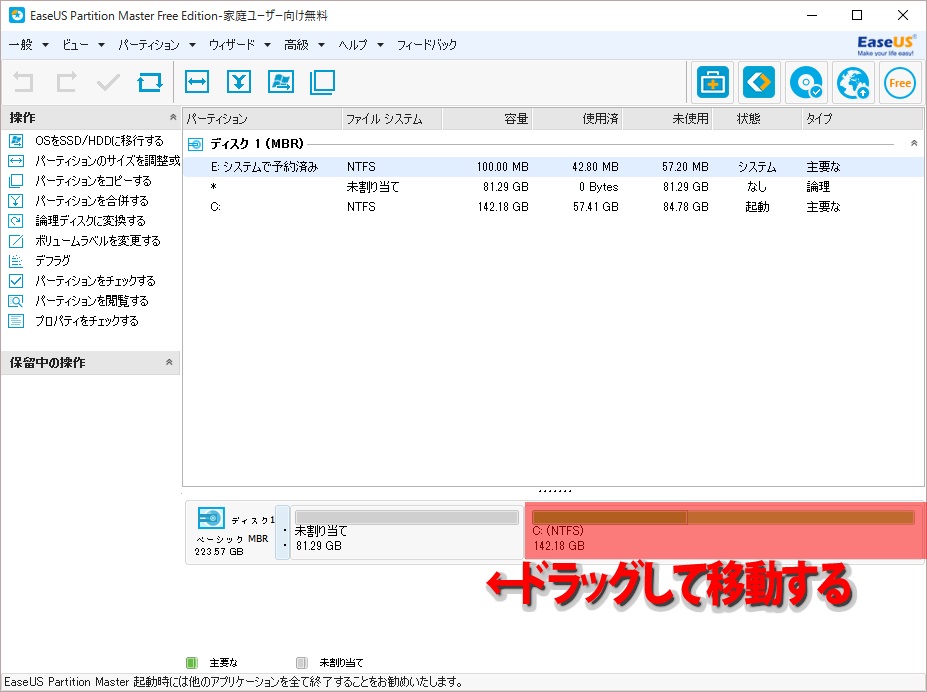Click パーティションをコピーする link
The width and height of the screenshot is (927, 692).
click(93, 181)
